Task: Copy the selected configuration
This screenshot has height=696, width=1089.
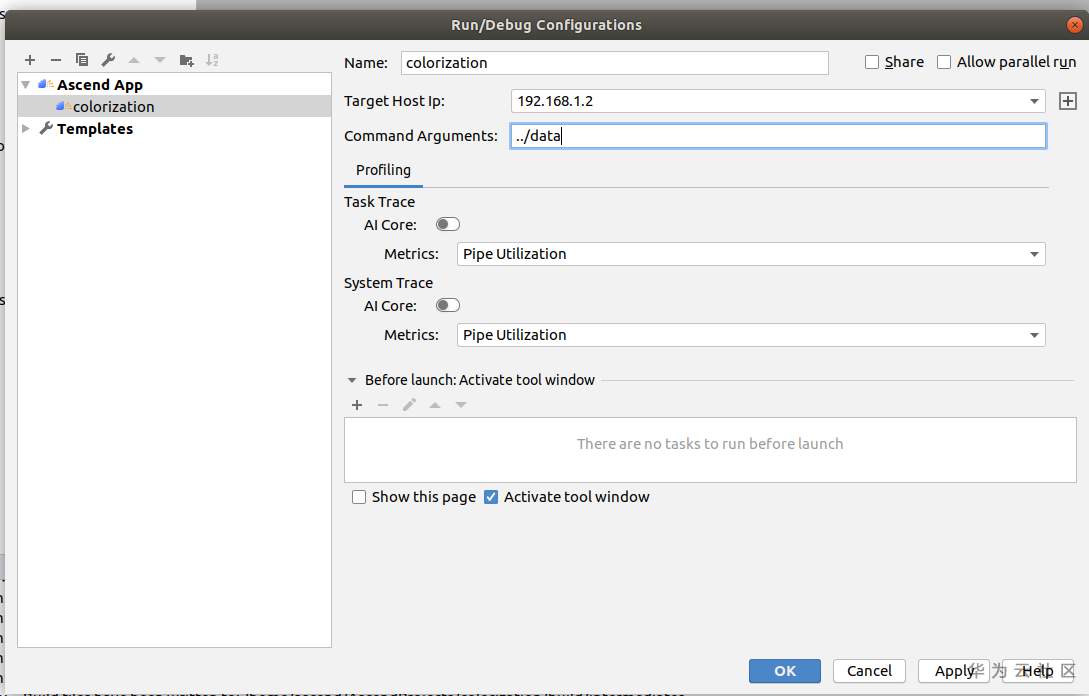Action: click(x=82, y=60)
